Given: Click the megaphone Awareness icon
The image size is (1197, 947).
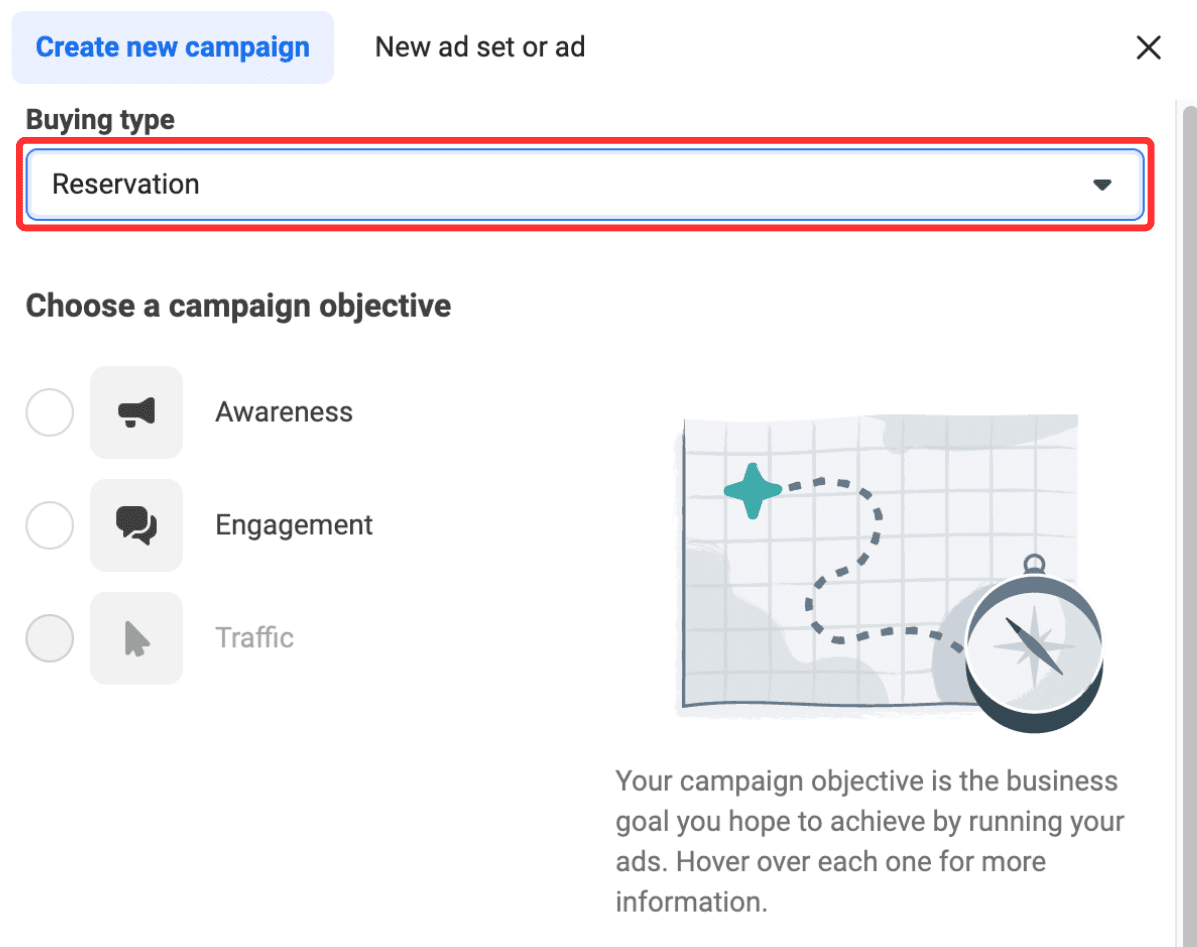Looking at the screenshot, I should tap(136, 412).
